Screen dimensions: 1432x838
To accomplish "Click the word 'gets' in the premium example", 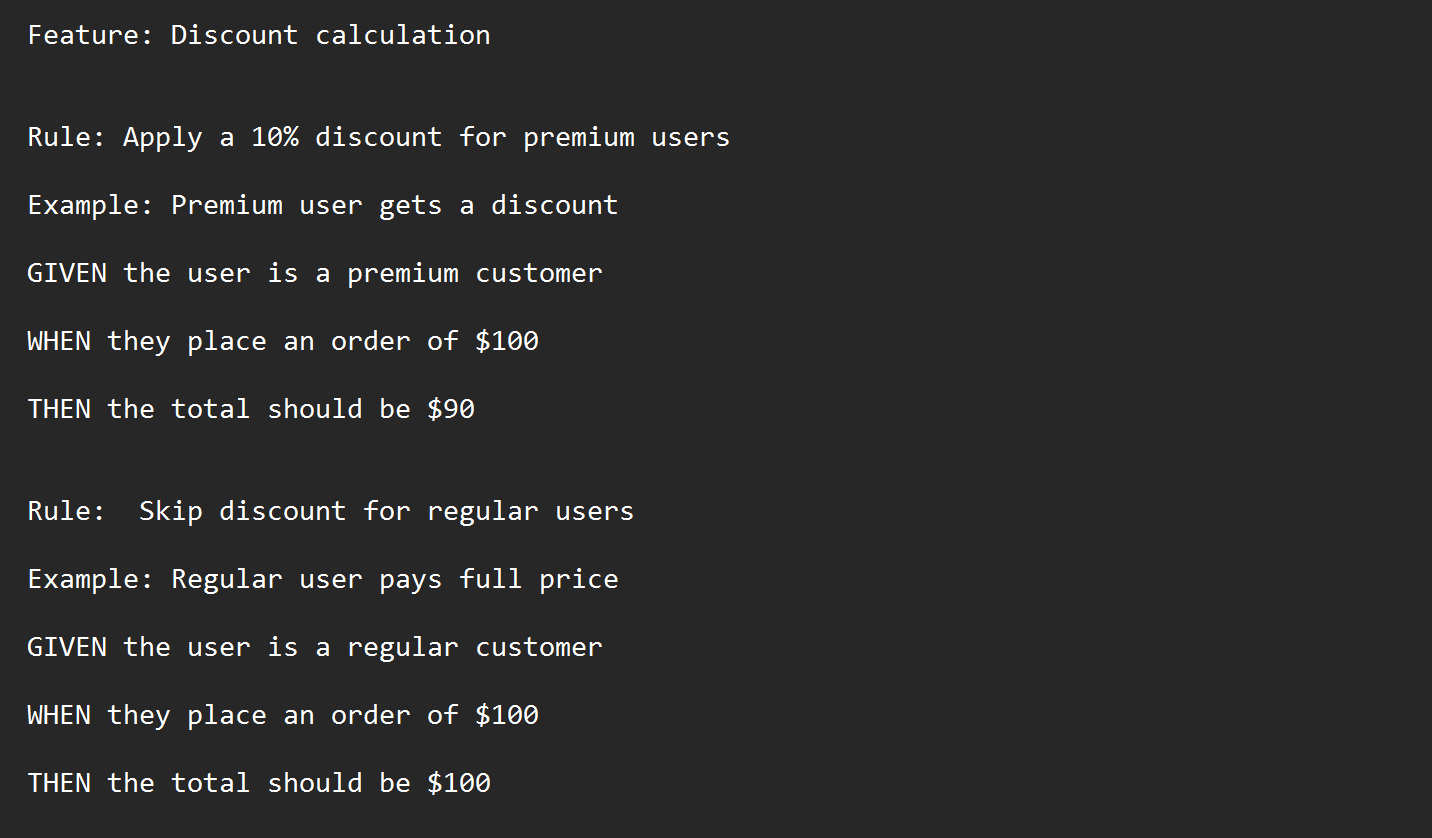I will tap(410, 205).
